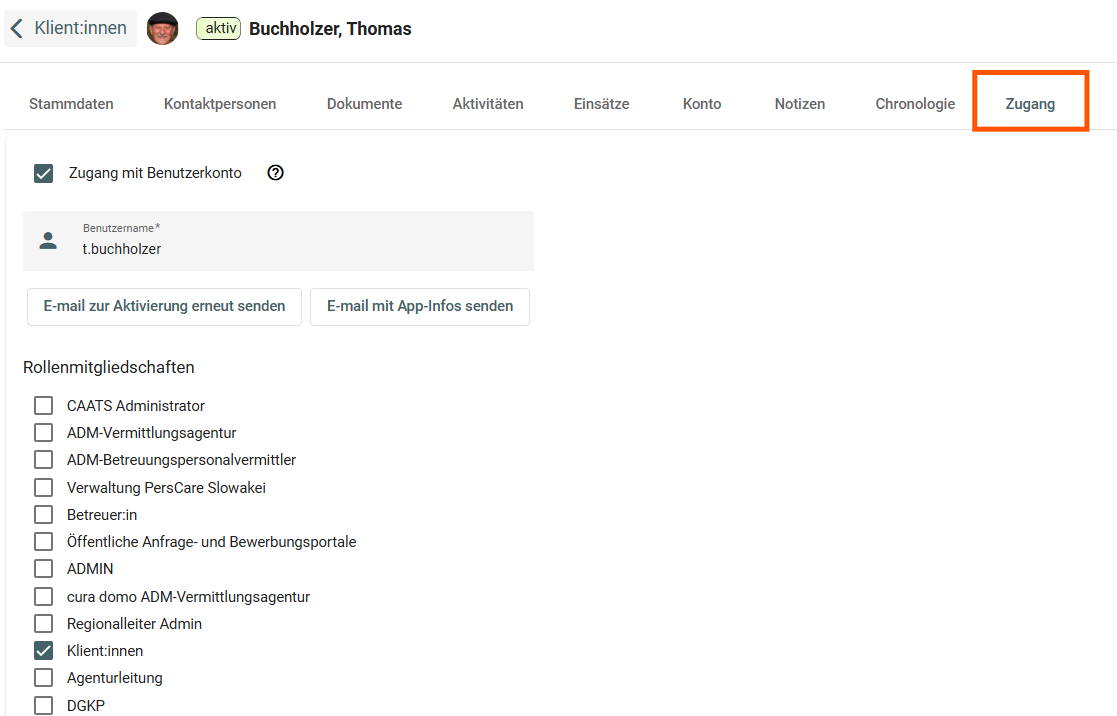Click the Benutzername input field
The height and width of the screenshot is (716, 1117).
click(x=300, y=249)
